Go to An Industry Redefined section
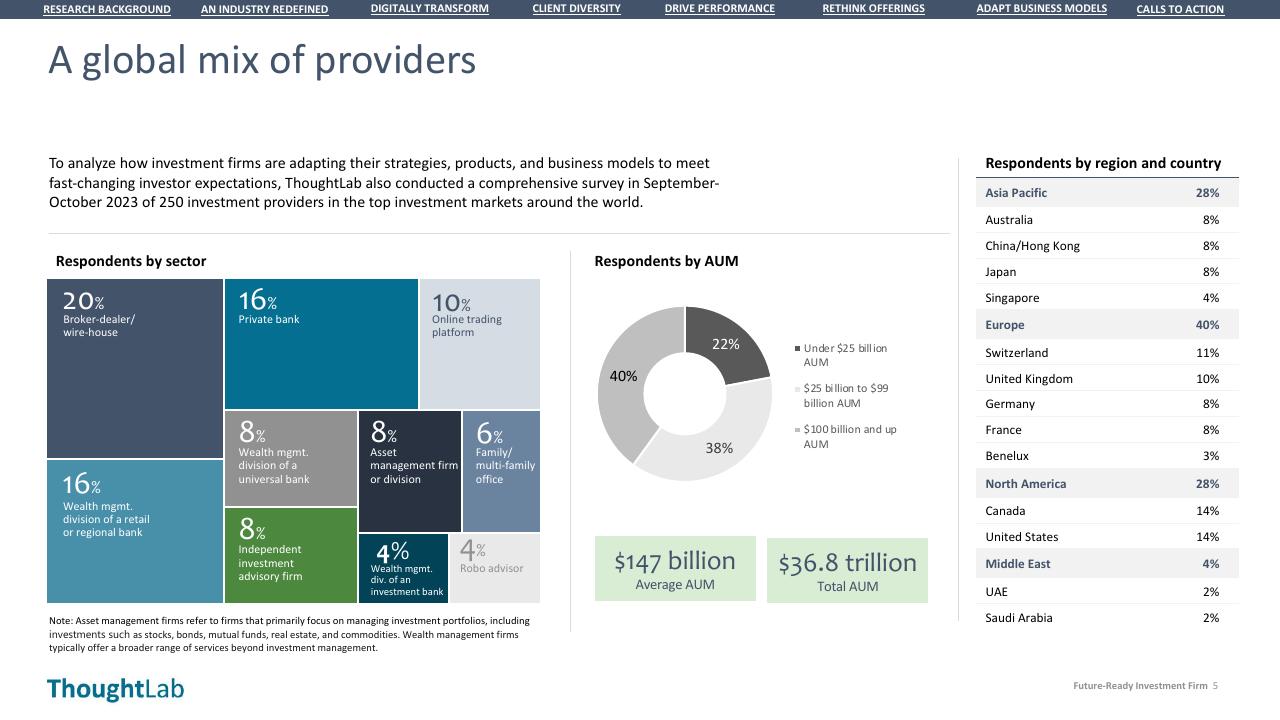 [265, 9]
